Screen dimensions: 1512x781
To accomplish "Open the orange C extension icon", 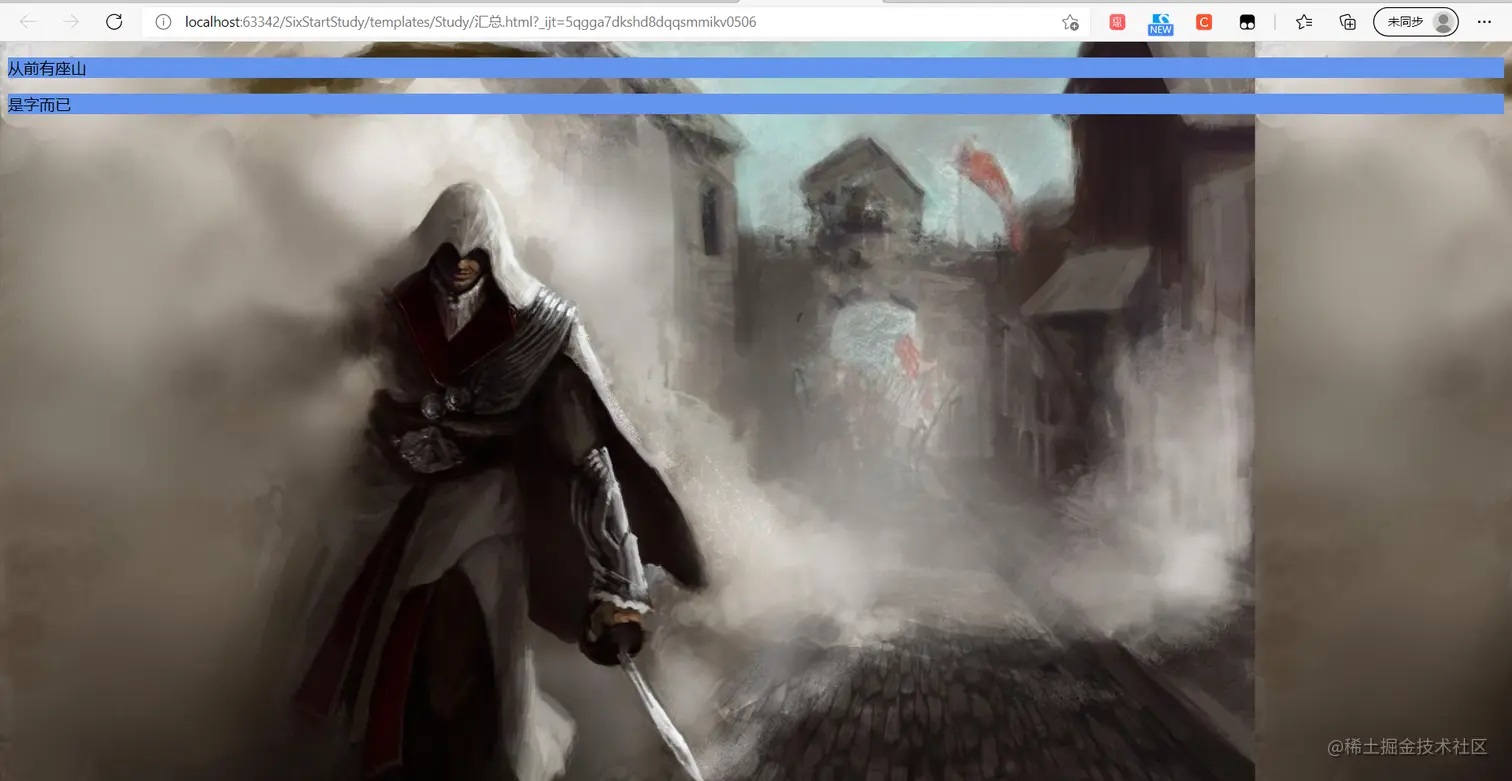I will [x=1203, y=22].
